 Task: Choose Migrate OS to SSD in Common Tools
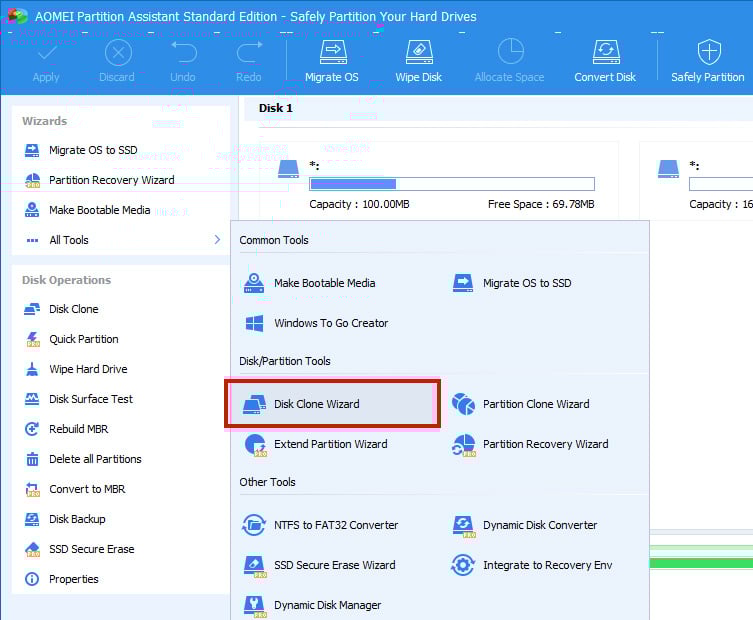click(x=527, y=283)
